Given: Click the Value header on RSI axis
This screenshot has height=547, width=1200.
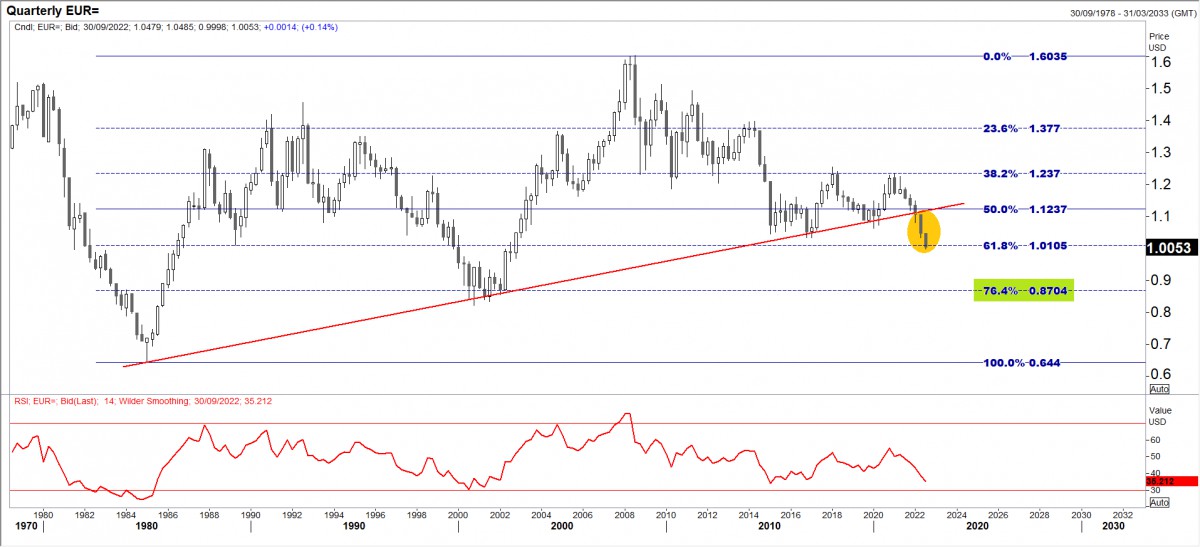Looking at the screenshot, I should click(x=1159, y=408).
